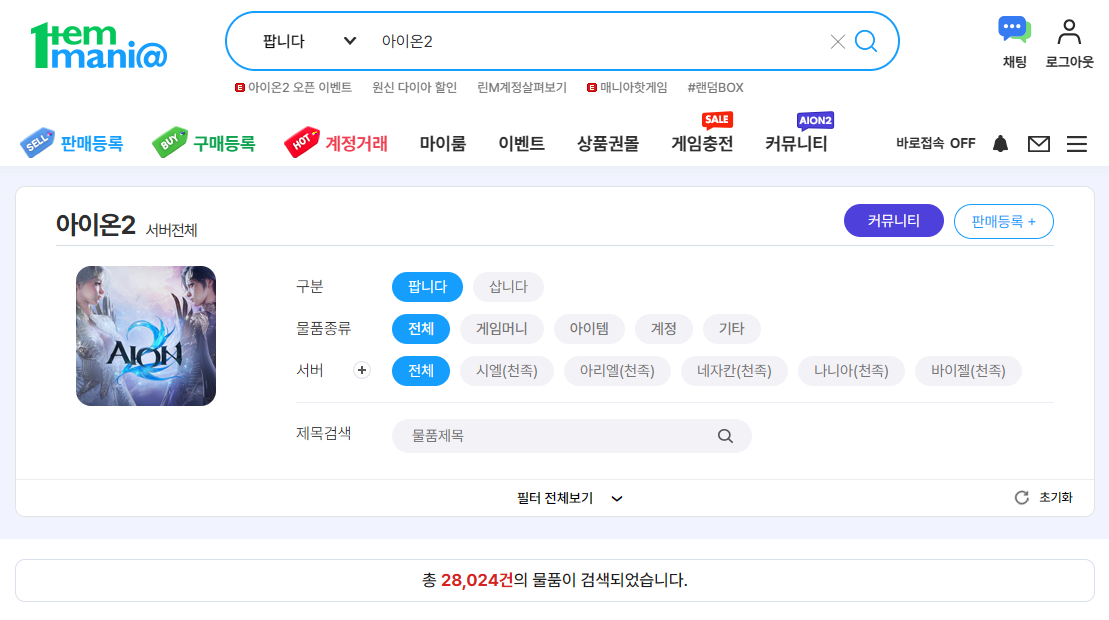Viewport: 1109px width, 620px height.
Task: Click the 물품제목 title search field
Action: coord(571,436)
